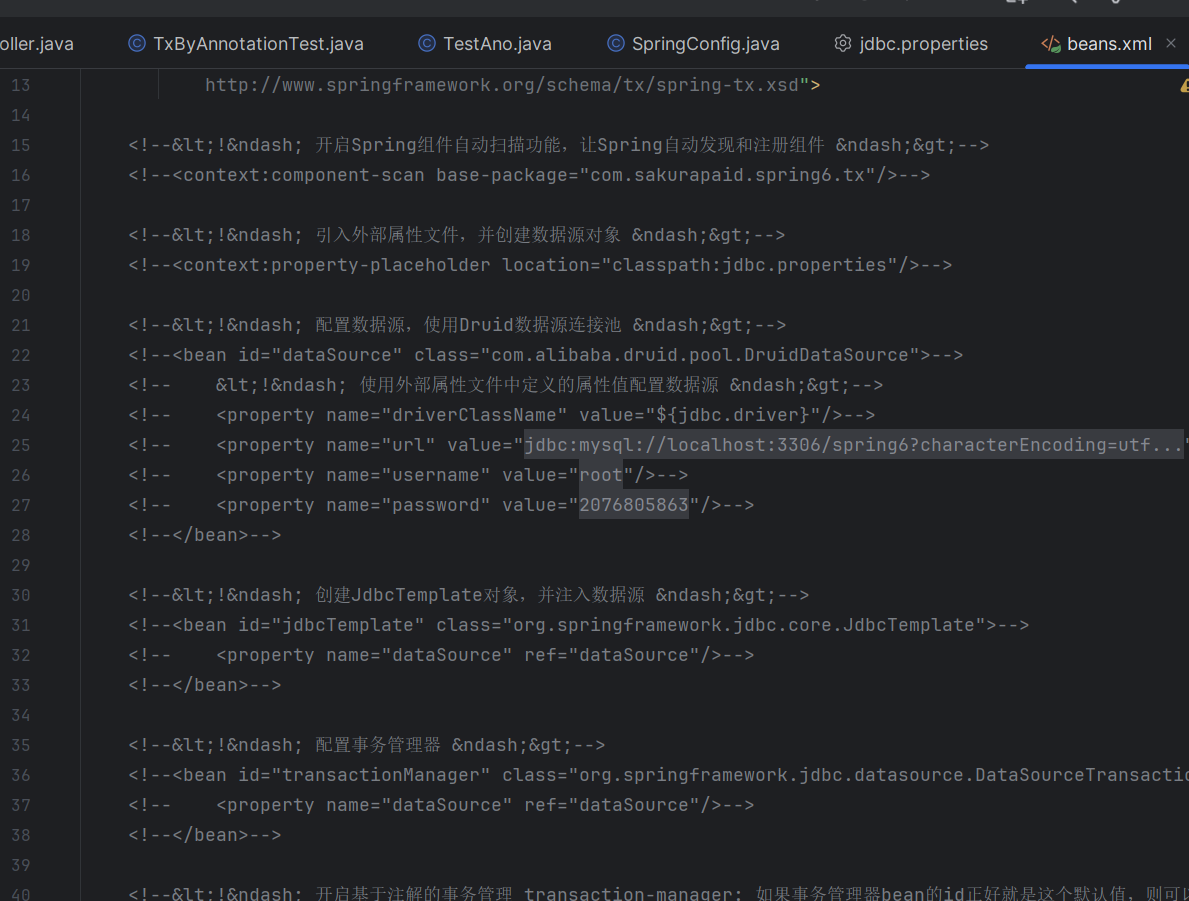Click the comment about 使用Druid数据源连接池
Viewport: 1189px width, 901px height.
[x=457, y=325]
